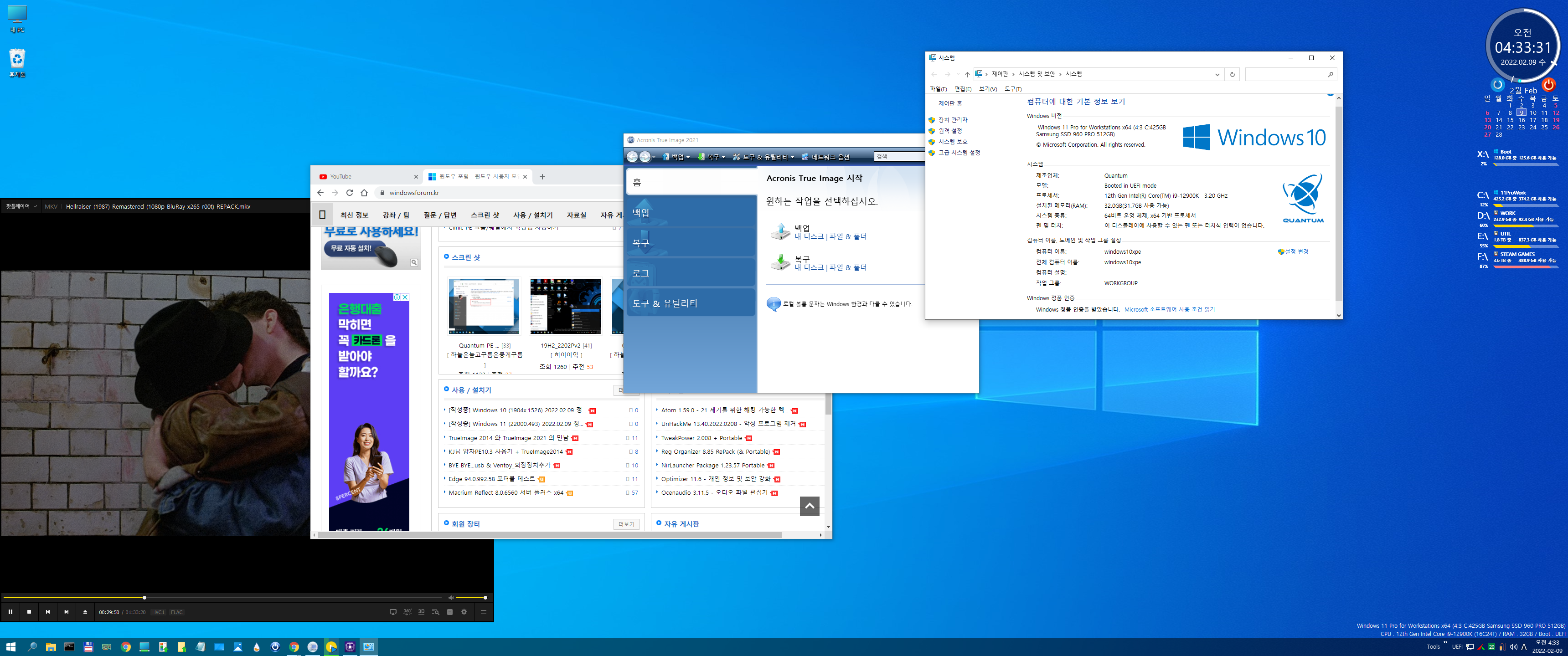Click the PotPlayer seek bar handle
This screenshot has width=1568, height=656.
pos(144,598)
